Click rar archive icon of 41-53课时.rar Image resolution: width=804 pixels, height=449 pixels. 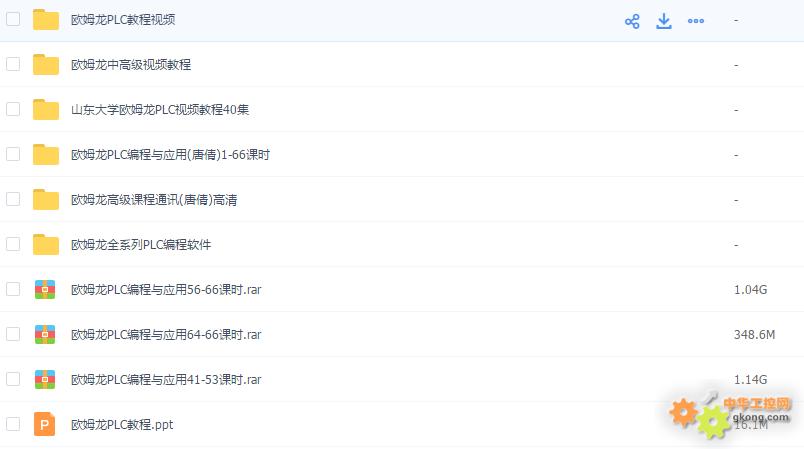pyautogui.click(x=45, y=379)
